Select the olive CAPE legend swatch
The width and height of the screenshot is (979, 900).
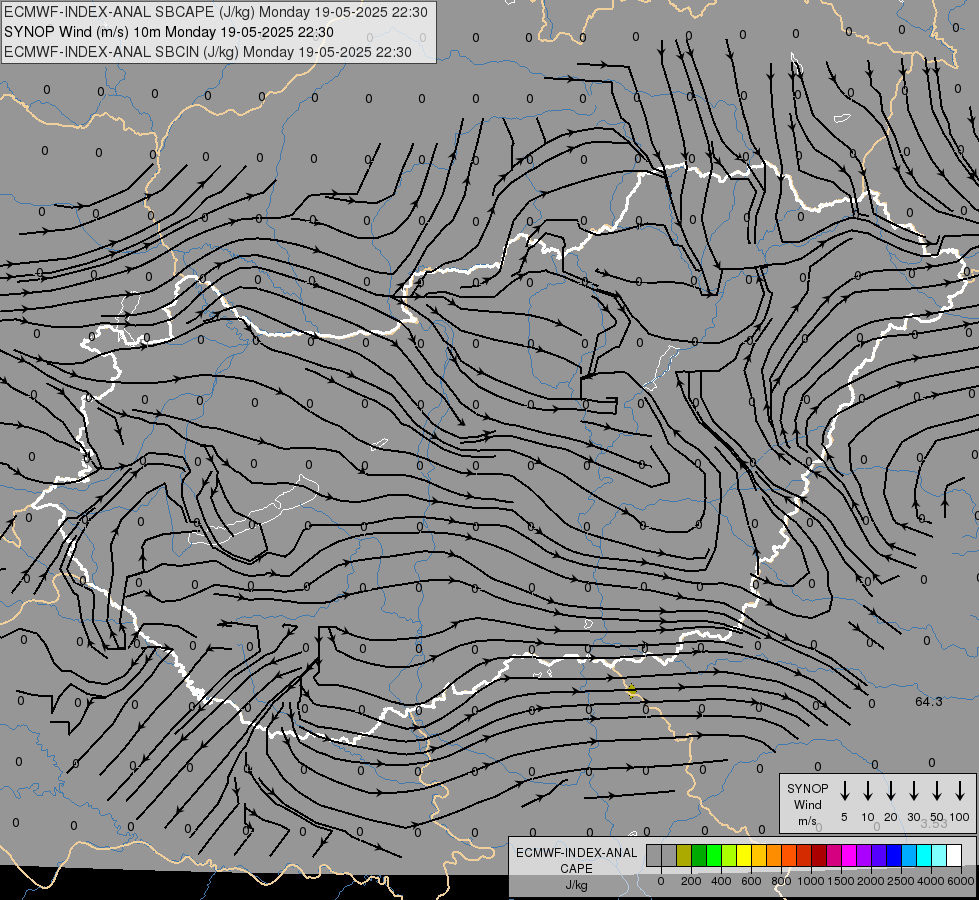pos(684,855)
